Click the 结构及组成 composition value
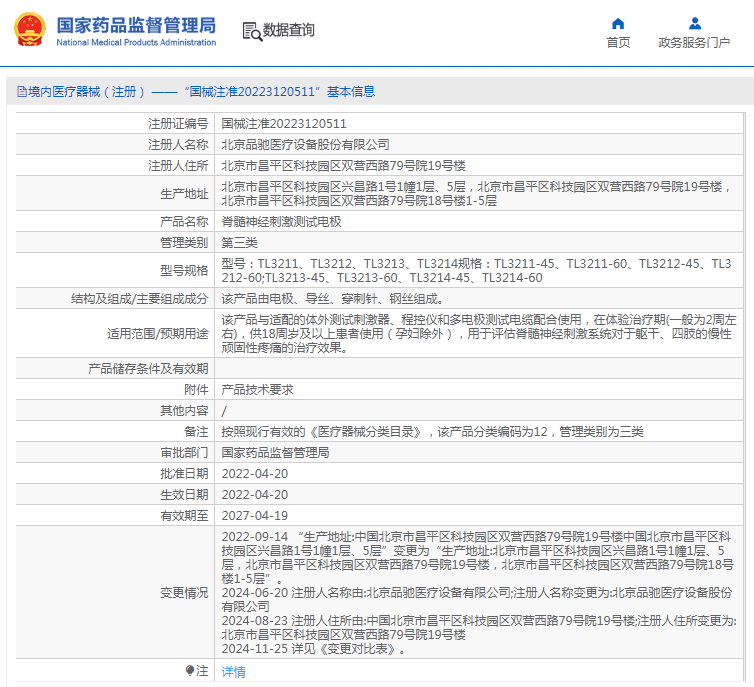The width and height of the screenshot is (754, 687). 332,299
